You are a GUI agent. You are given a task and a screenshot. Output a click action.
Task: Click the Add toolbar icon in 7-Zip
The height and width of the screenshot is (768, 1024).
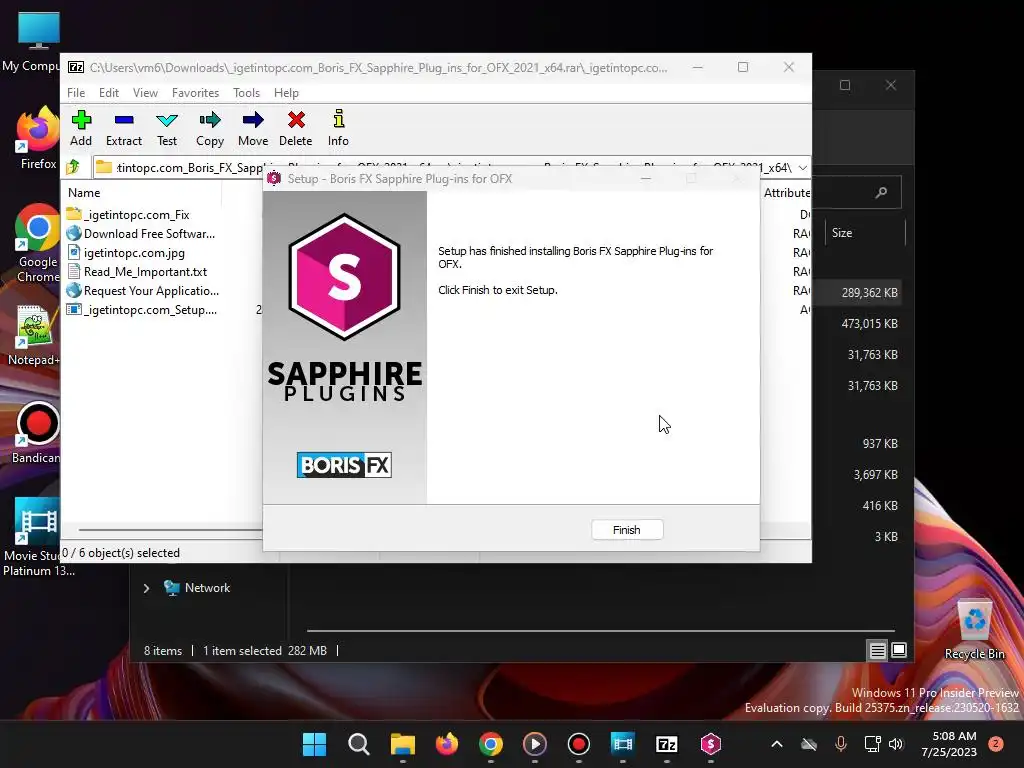[x=81, y=128]
